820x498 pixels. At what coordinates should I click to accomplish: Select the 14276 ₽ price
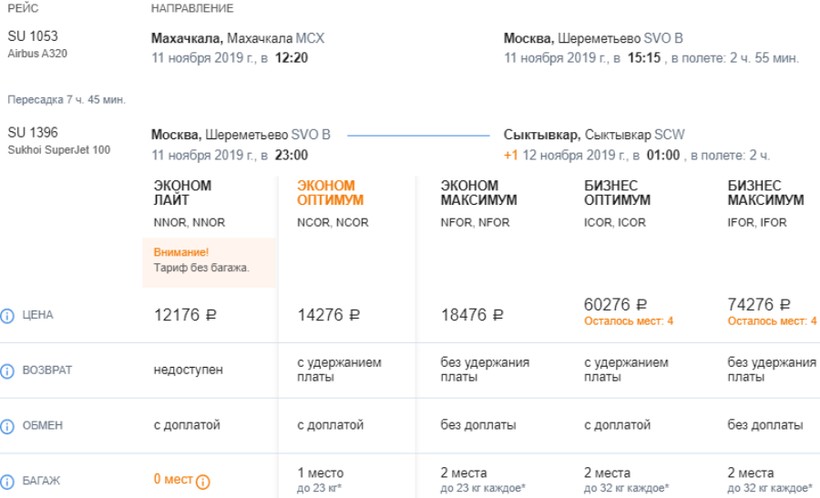click(329, 315)
